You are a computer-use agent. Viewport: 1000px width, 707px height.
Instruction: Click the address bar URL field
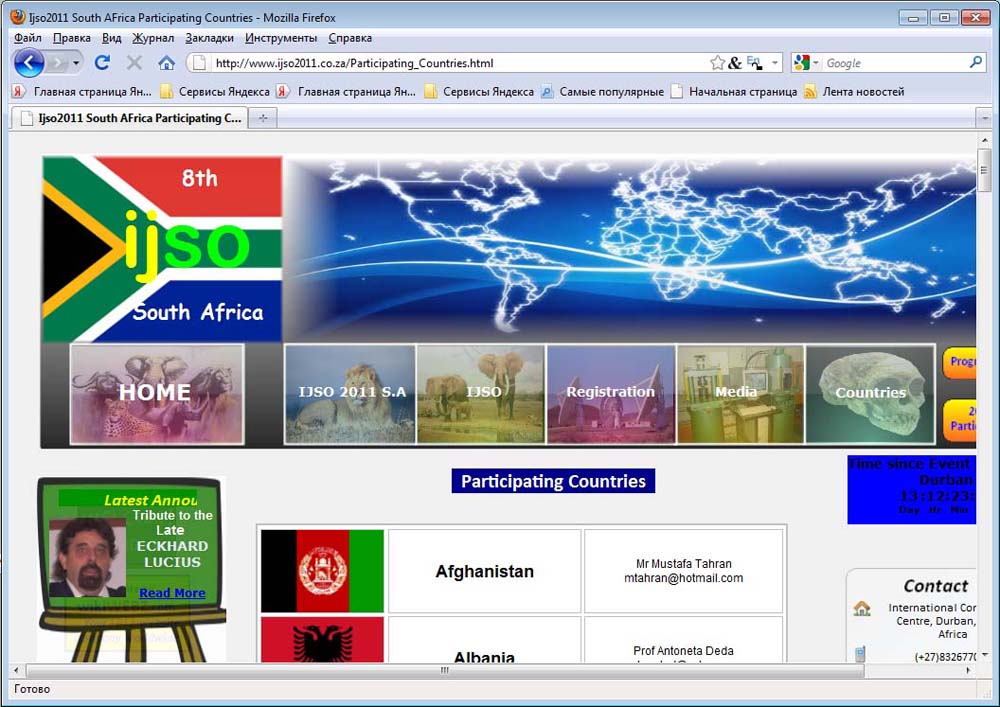tap(459, 63)
